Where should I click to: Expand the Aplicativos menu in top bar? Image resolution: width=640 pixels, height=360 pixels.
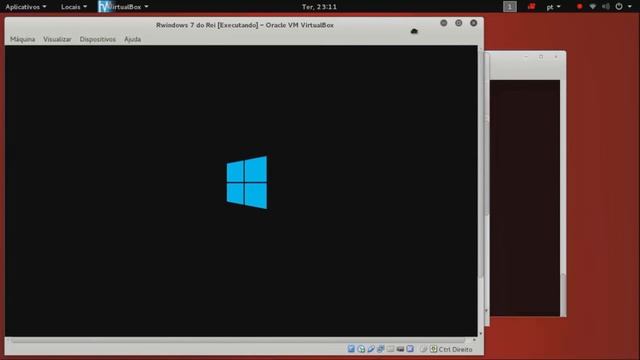pyautogui.click(x=25, y=7)
